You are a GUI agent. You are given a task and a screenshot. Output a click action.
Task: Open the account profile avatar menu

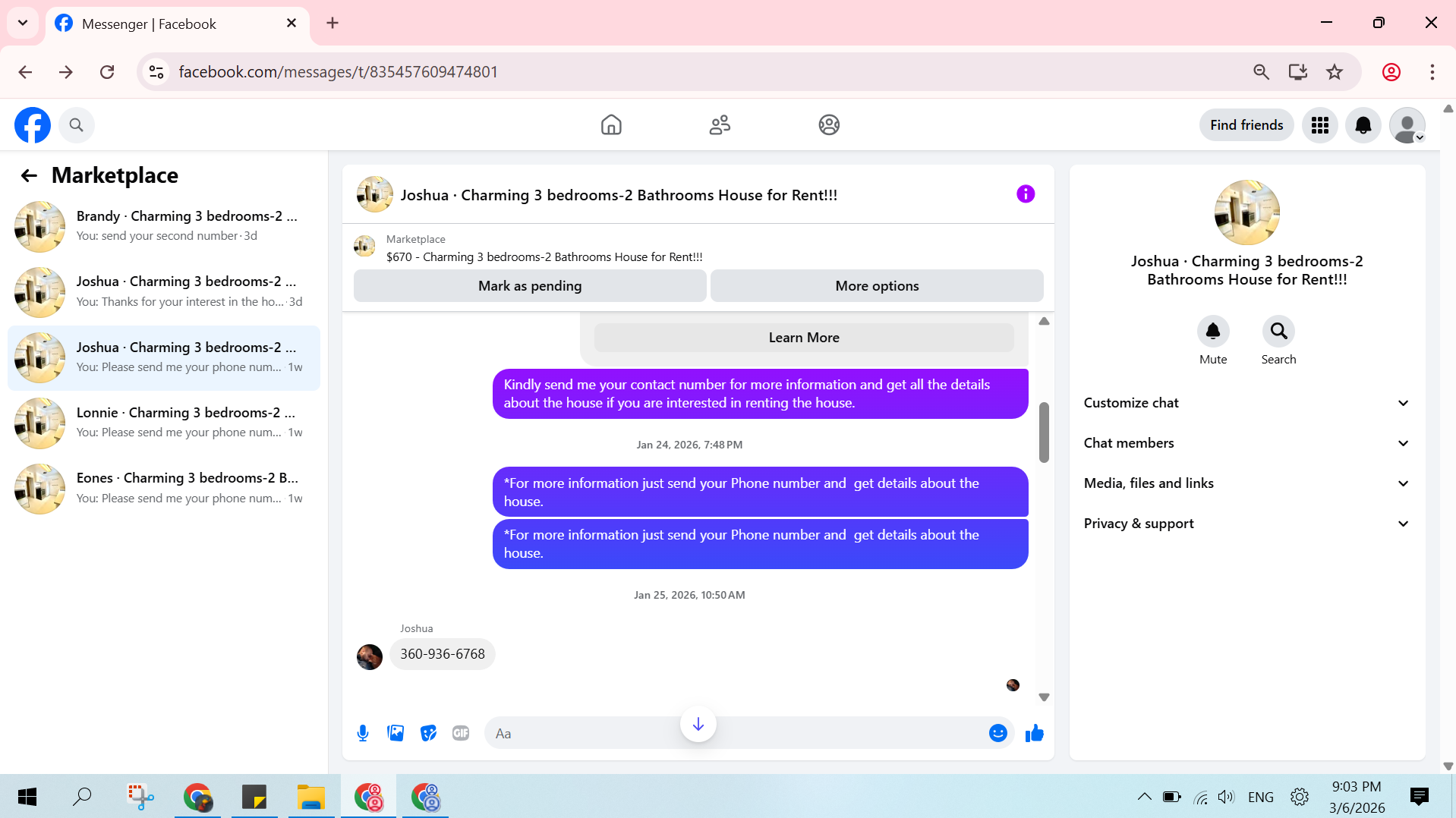(x=1407, y=125)
